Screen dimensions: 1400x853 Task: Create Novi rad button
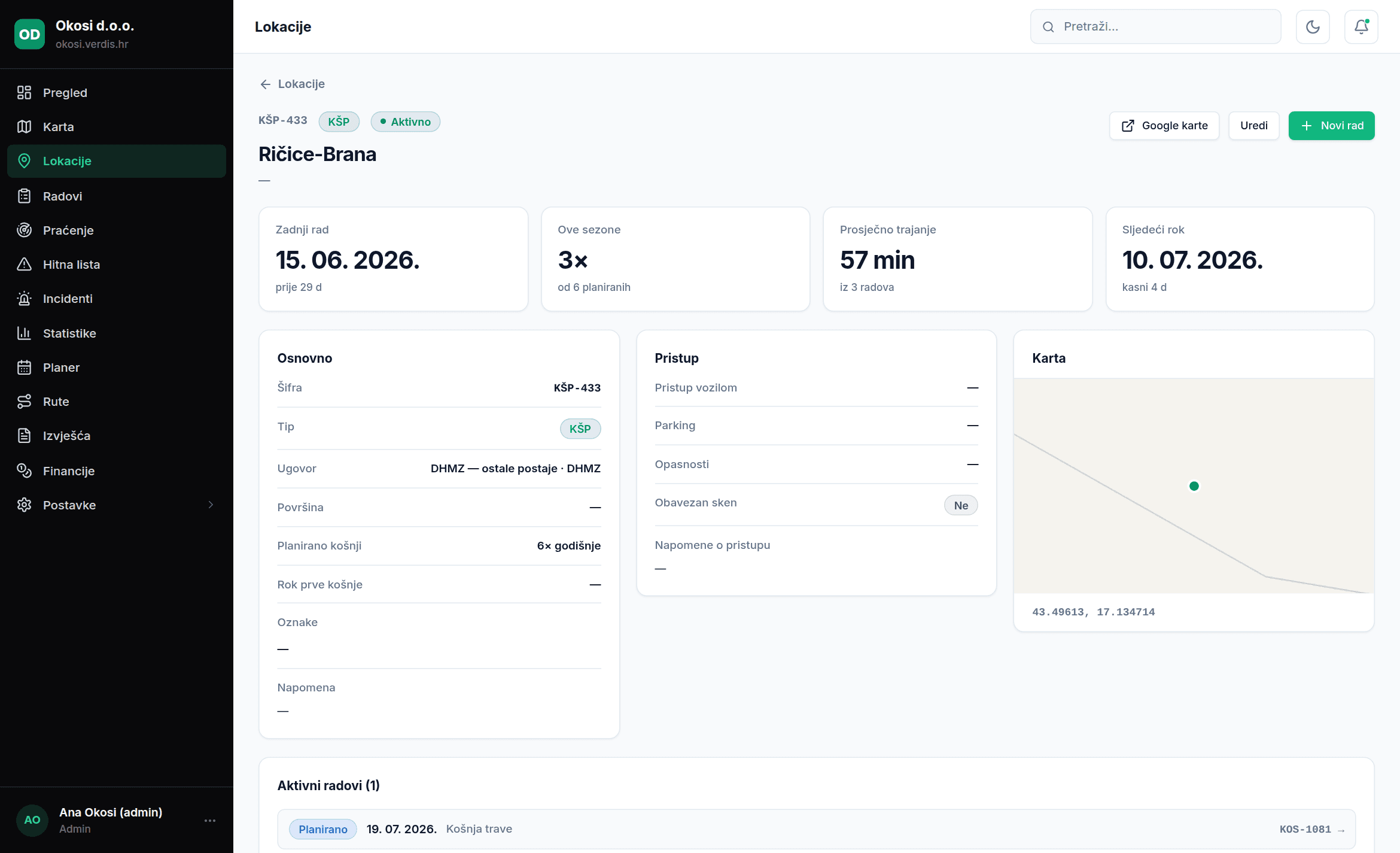pos(1331,126)
